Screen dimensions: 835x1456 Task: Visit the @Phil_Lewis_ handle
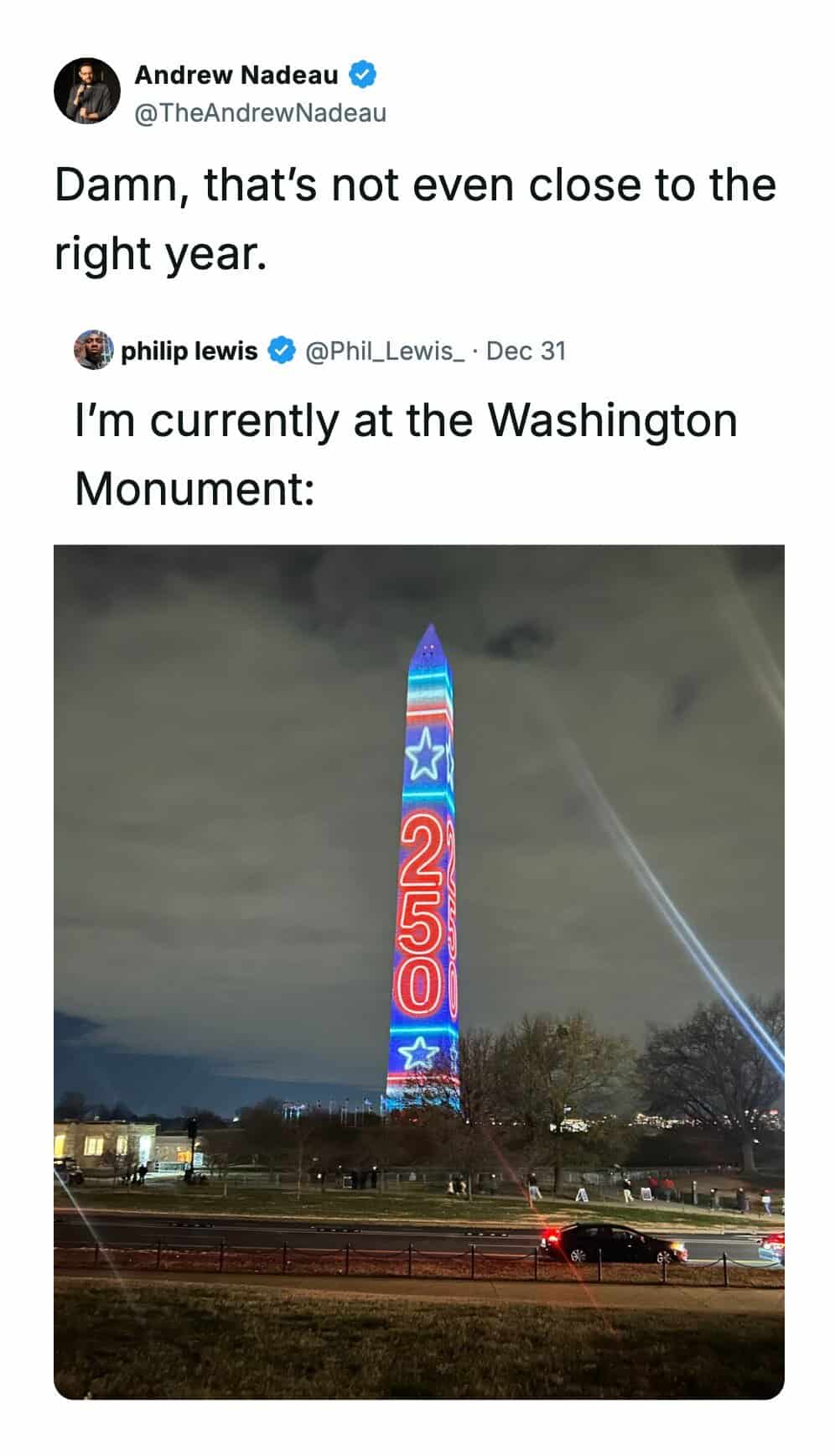385,351
